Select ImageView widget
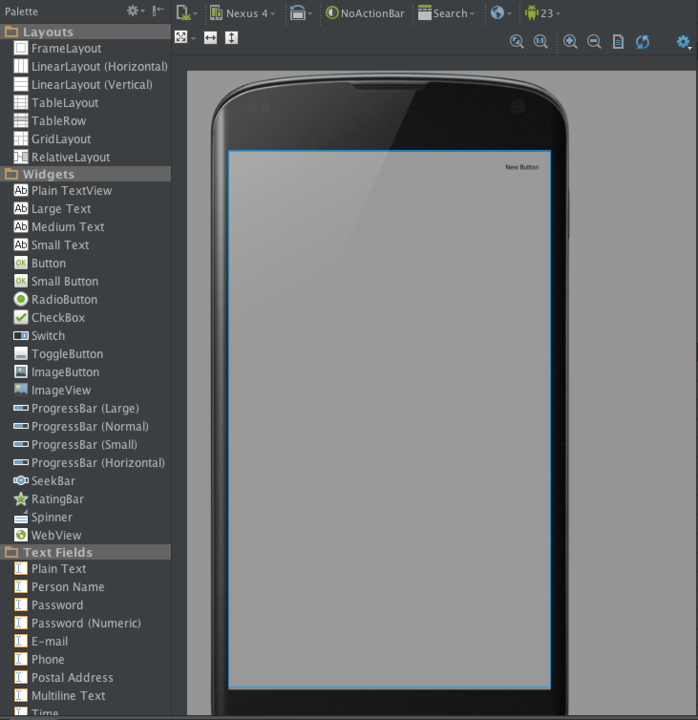This screenshot has width=698, height=720. [x=85, y=390]
